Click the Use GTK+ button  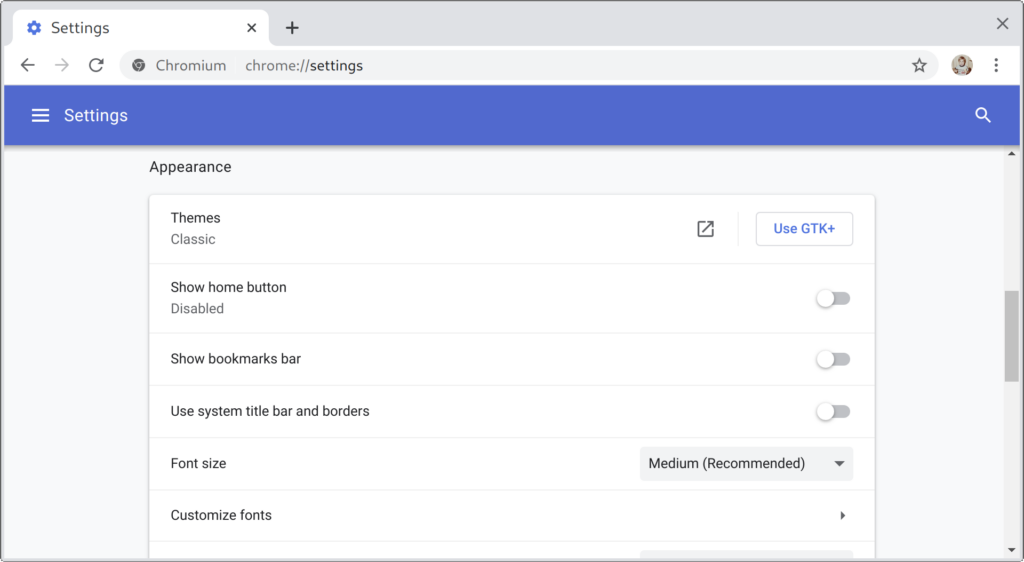pos(804,229)
